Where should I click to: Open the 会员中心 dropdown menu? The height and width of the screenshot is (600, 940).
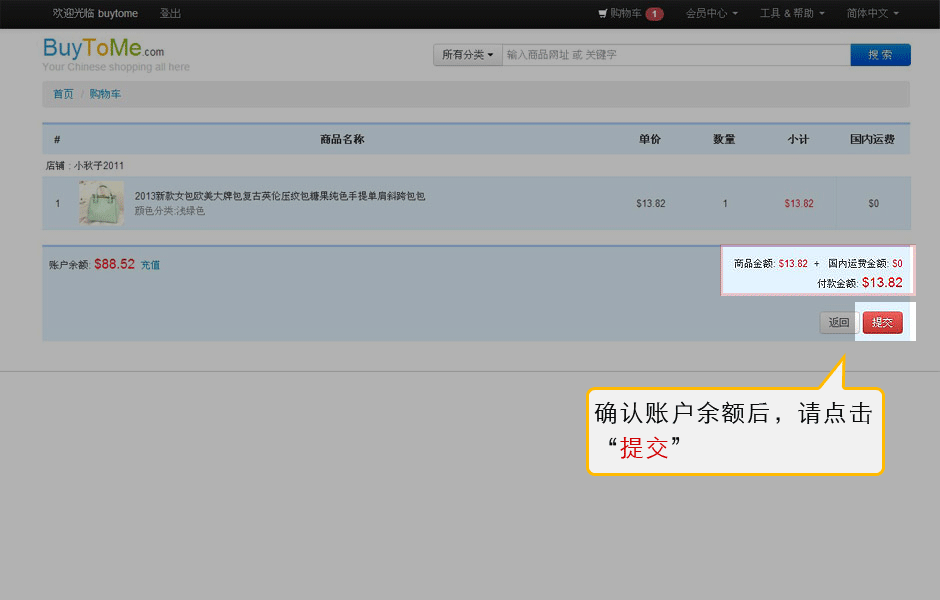(x=711, y=14)
